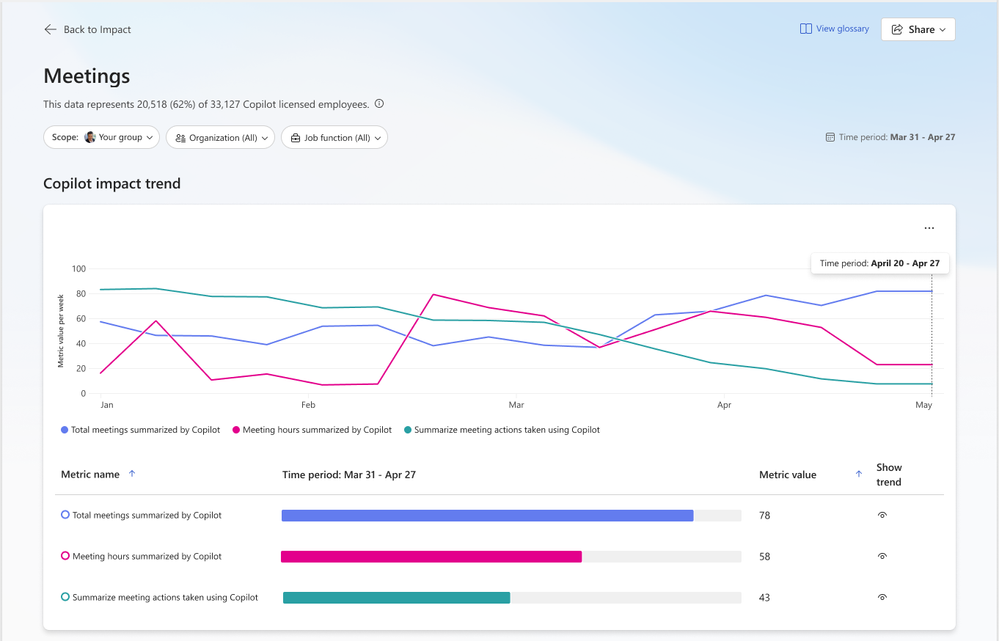
Task: Open the View glossary book icon
Action: (x=806, y=29)
